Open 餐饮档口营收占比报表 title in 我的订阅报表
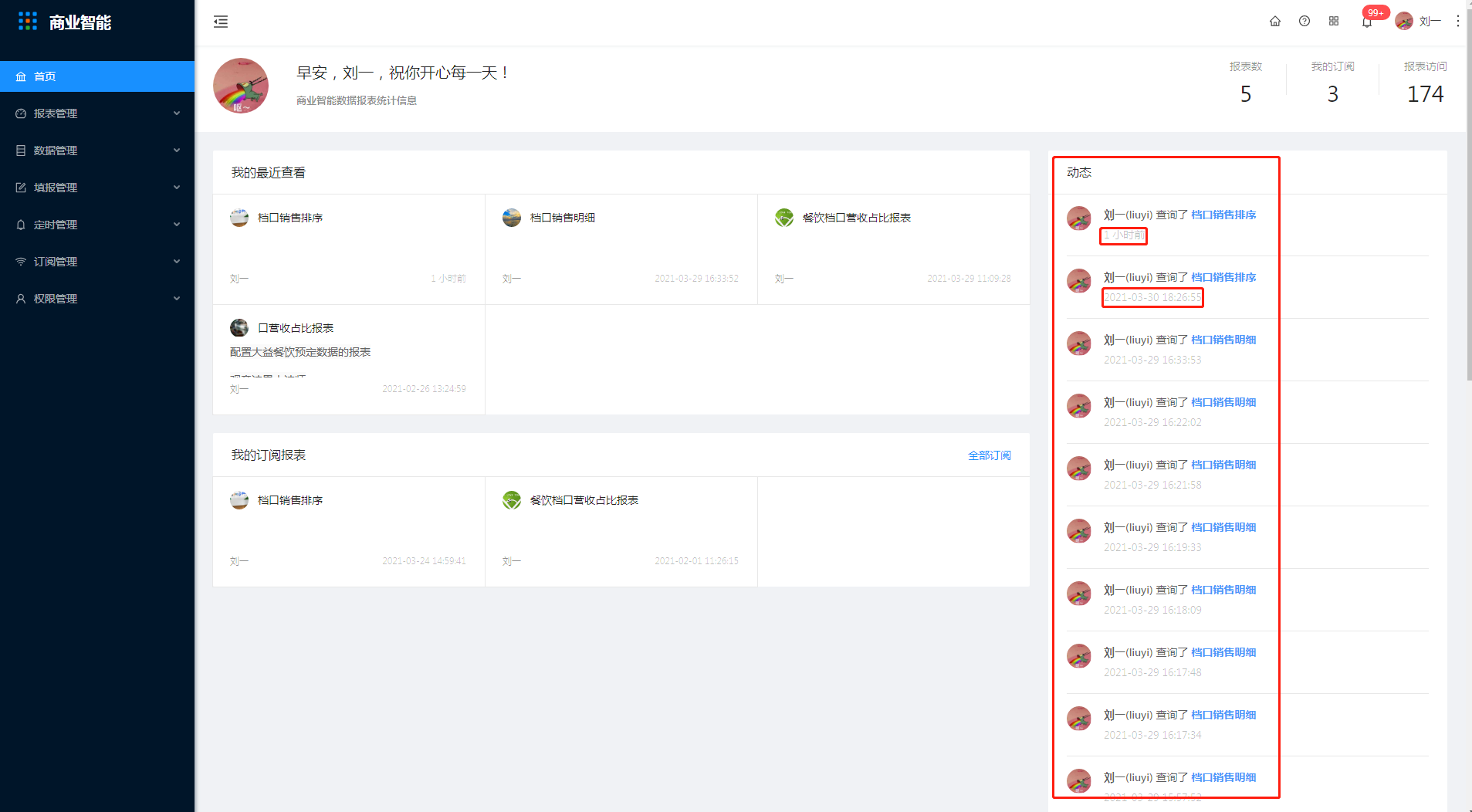The height and width of the screenshot is (812, 1472). coord(584,500)
